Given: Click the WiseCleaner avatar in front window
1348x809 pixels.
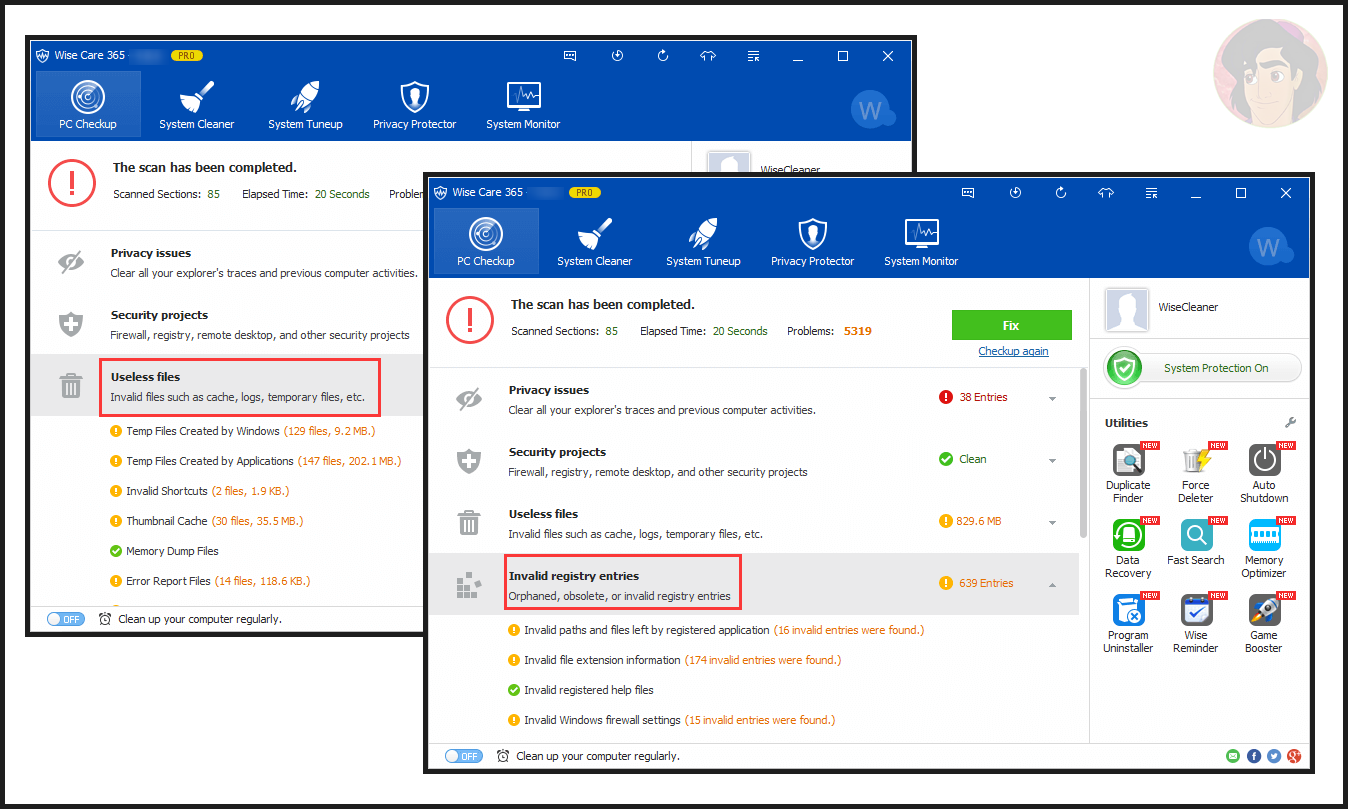Looking at the screenshot, I should (x=1126, y=310).
